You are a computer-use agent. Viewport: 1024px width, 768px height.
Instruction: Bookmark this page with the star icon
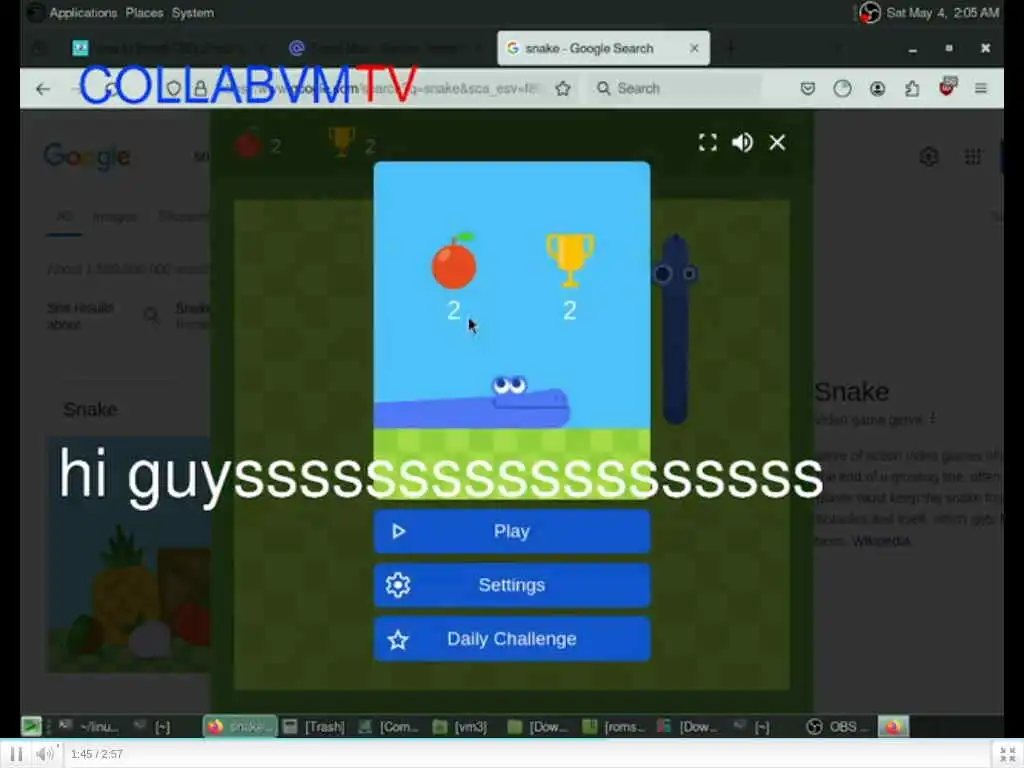563,89
